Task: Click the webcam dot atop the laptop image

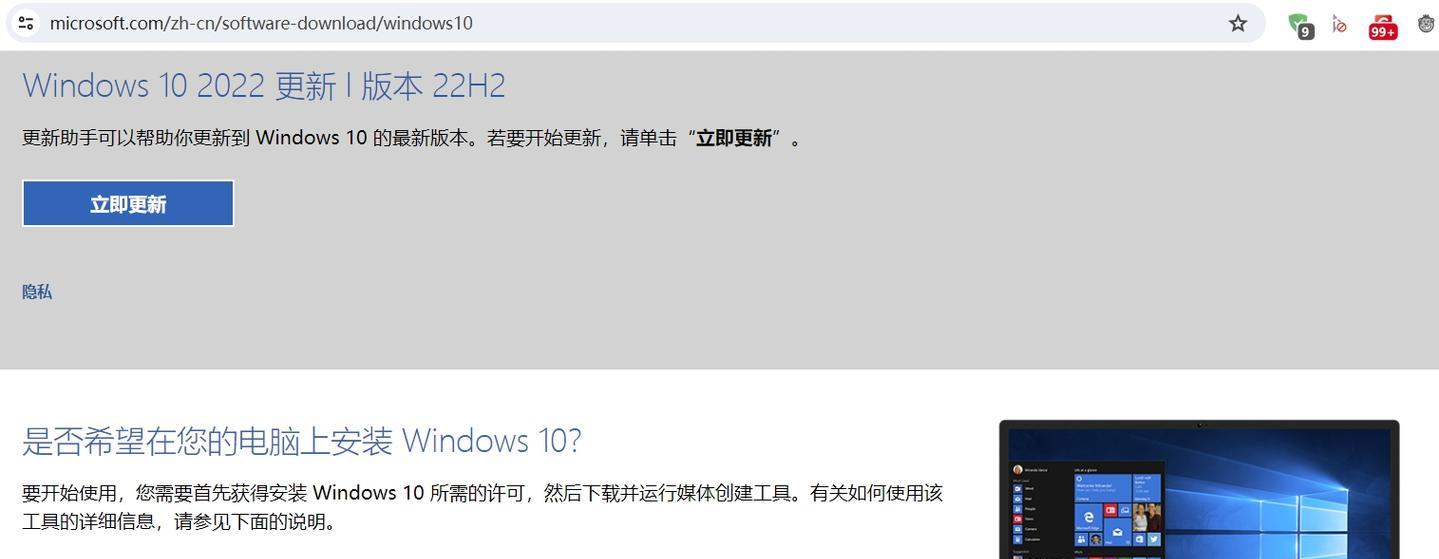Action: point(1199,425)
